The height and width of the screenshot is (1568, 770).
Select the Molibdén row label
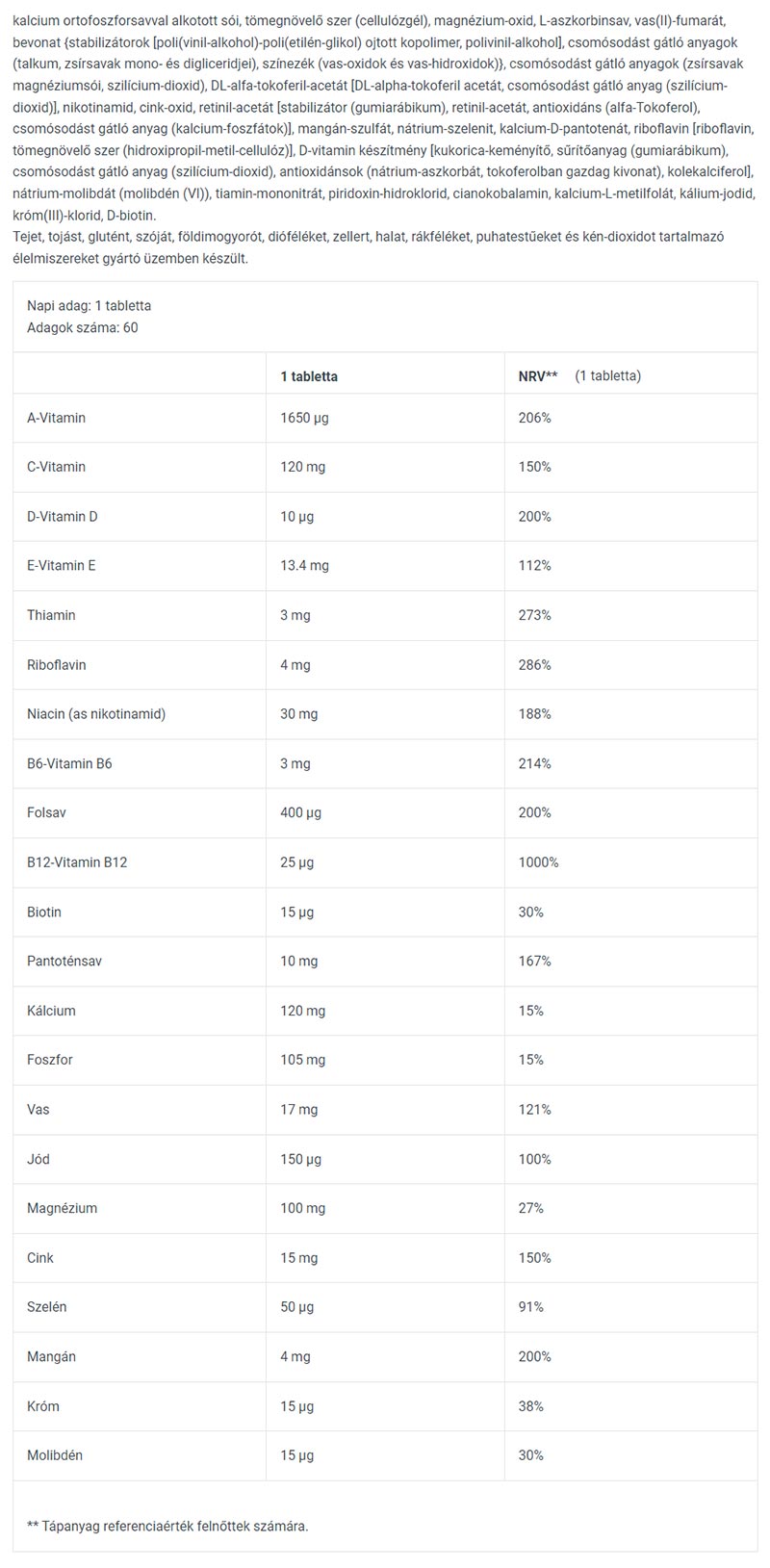pos(55,1455)
